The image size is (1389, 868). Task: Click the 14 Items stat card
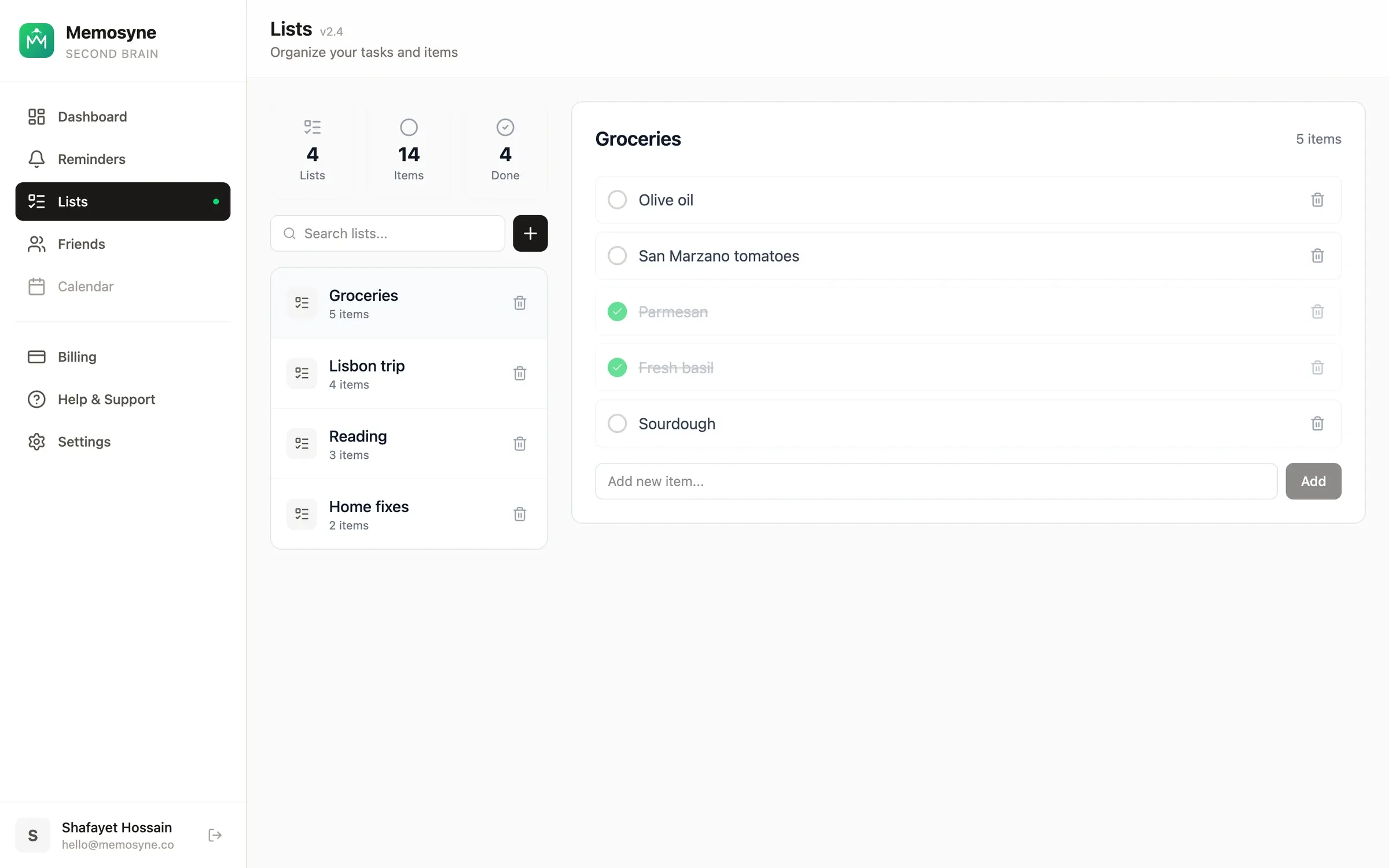[409, 150]
